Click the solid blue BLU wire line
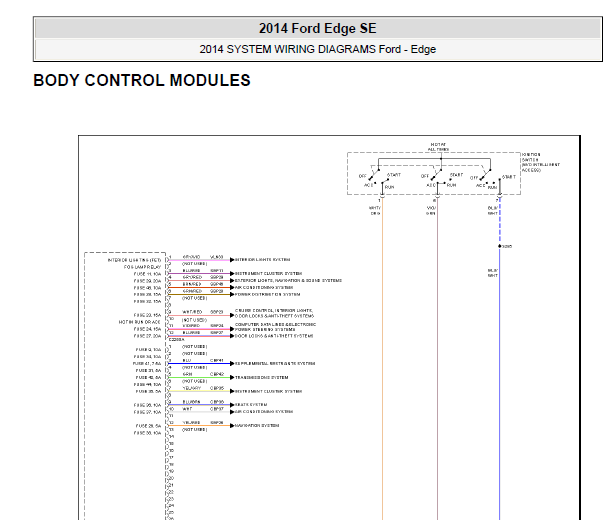 200,363
